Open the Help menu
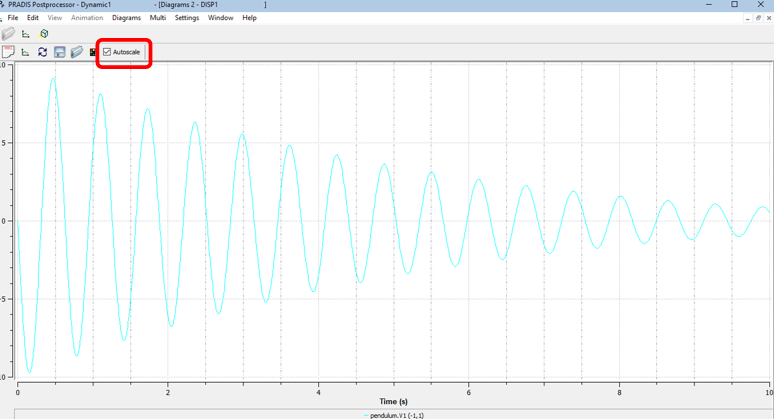Image resolution: width=776 pixels, height=419 pixels. coord(249,18)
